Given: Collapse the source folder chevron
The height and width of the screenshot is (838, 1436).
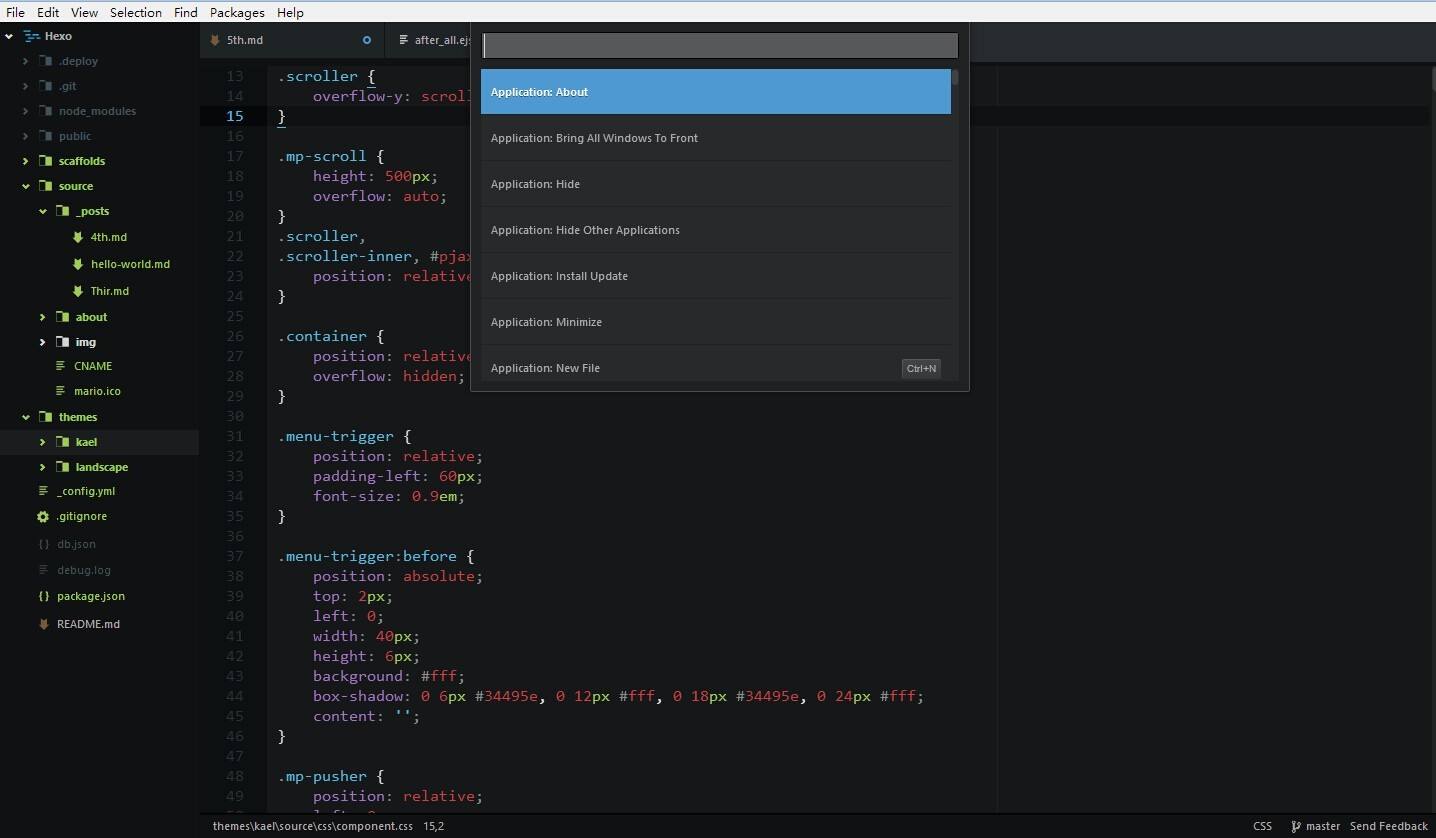Looking at the screenshot, I should [x=26, y=186].
